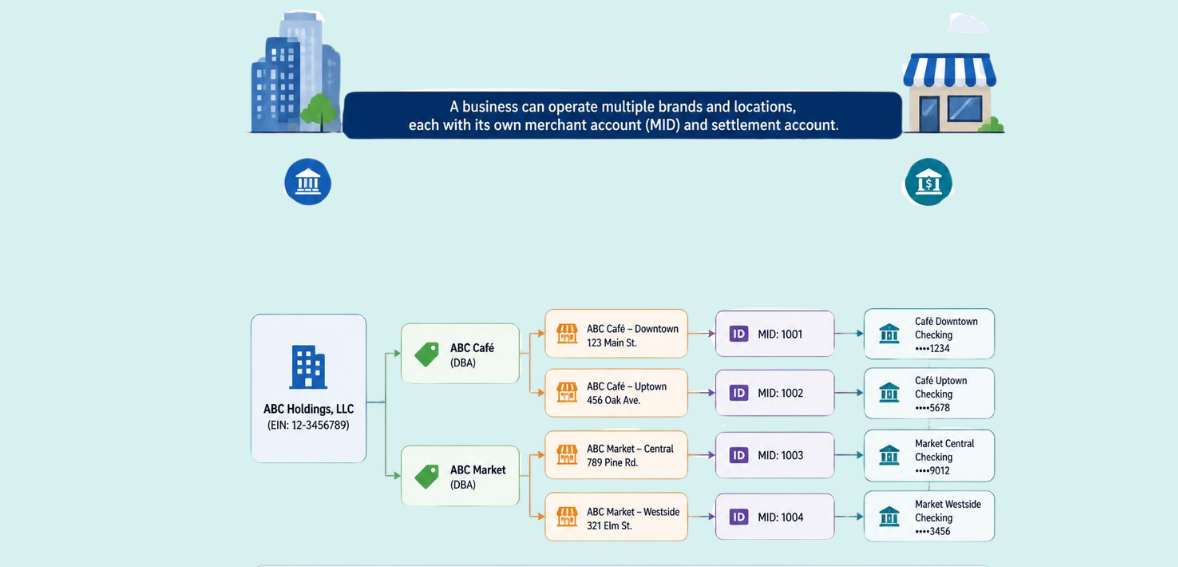Click the ABC Holdings building icon

[x=308, y=367]
